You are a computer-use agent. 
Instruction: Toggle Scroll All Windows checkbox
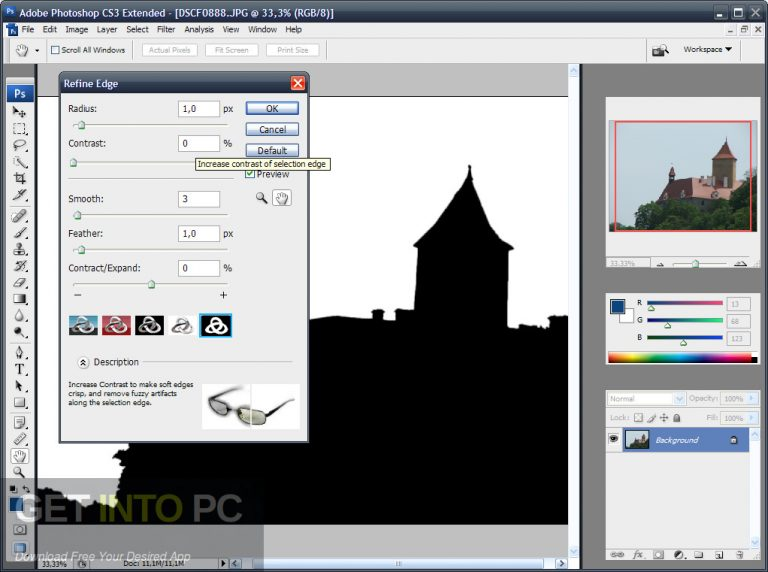55,50
